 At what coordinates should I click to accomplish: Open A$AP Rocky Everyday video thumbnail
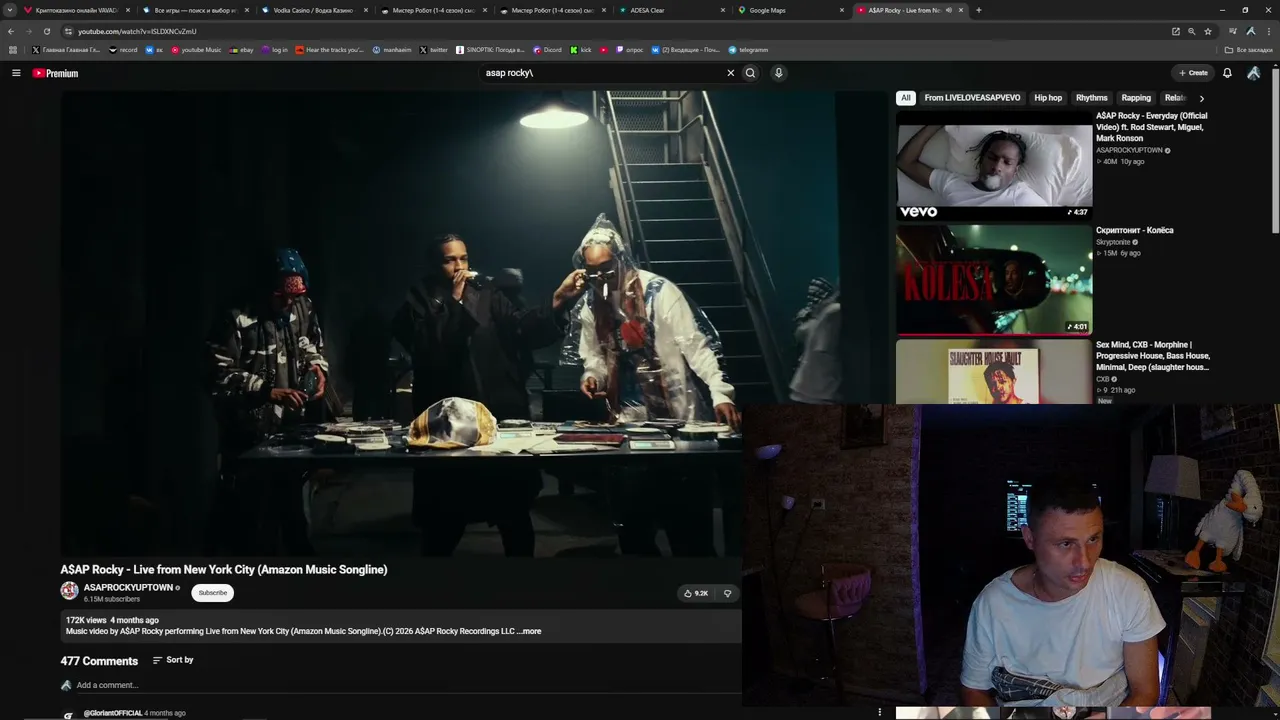click(994, 165)
